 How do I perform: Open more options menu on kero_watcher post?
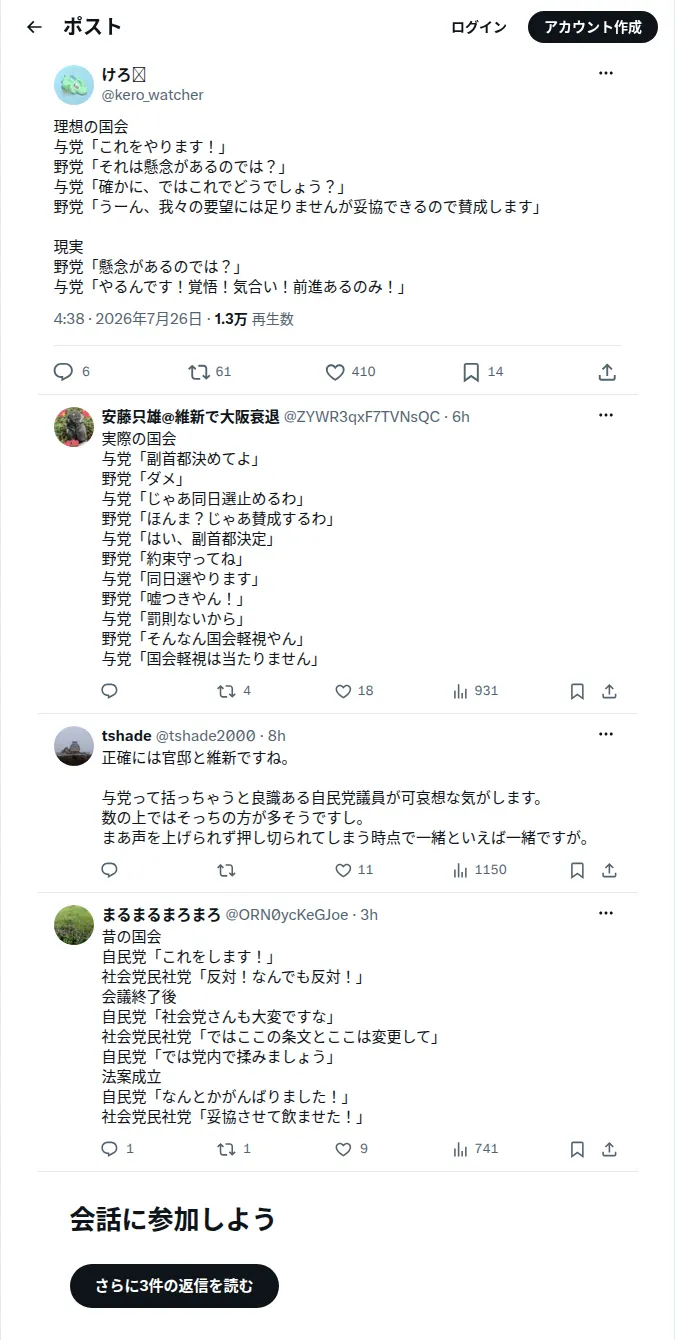pyautogui.click(x=606, y=73)
